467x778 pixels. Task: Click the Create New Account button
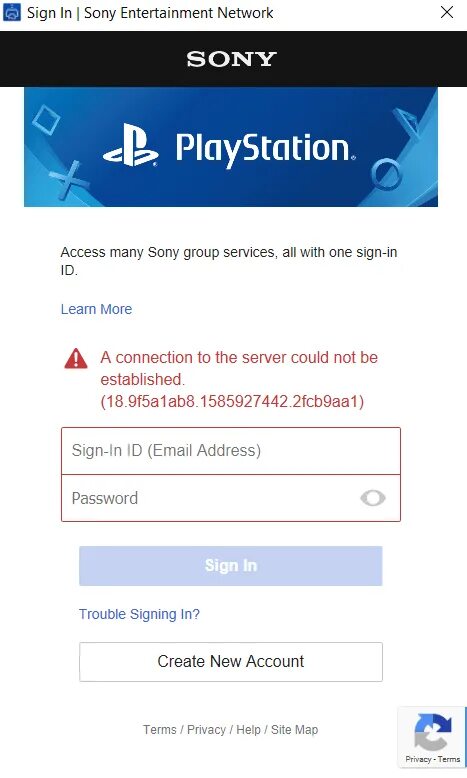231,661
